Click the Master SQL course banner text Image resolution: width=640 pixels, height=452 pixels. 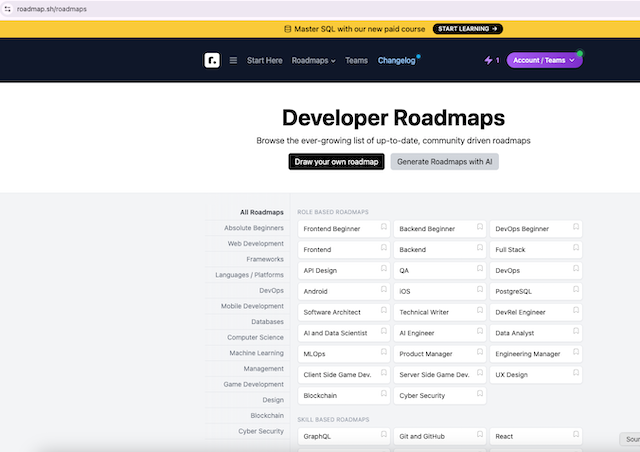point(360,29)
